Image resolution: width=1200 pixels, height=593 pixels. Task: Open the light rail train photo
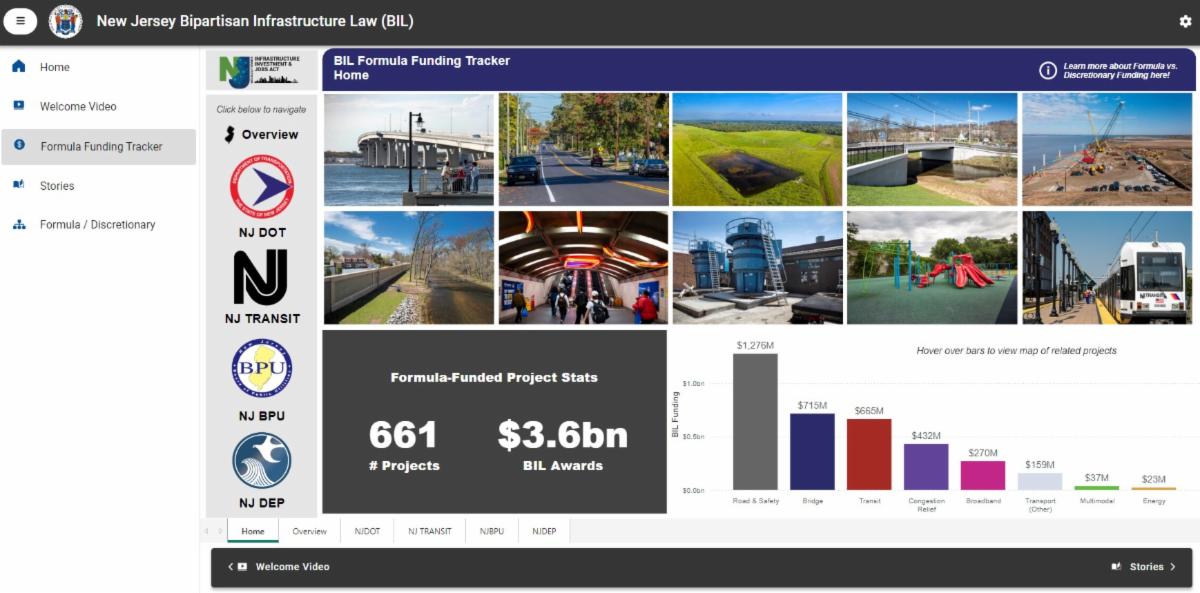point(1107,267)
